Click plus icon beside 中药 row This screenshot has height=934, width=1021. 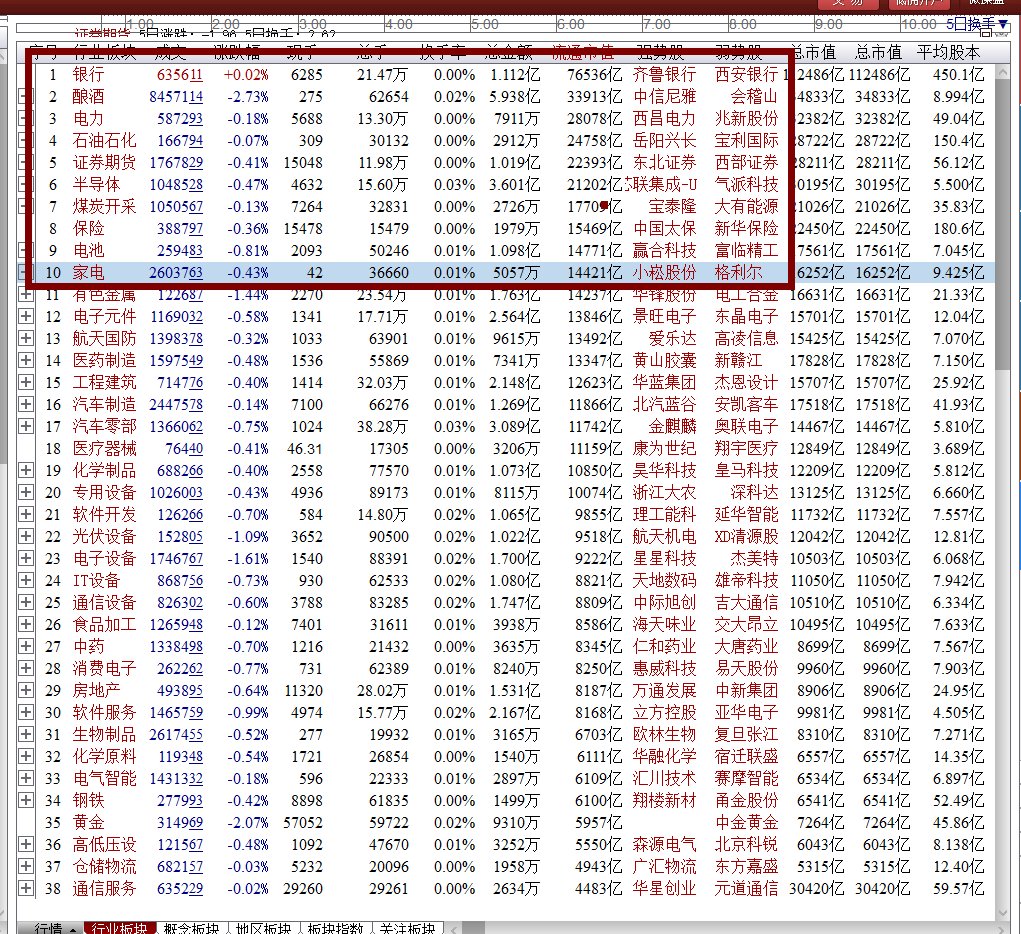pyautogui.click(x=27, y=647)
